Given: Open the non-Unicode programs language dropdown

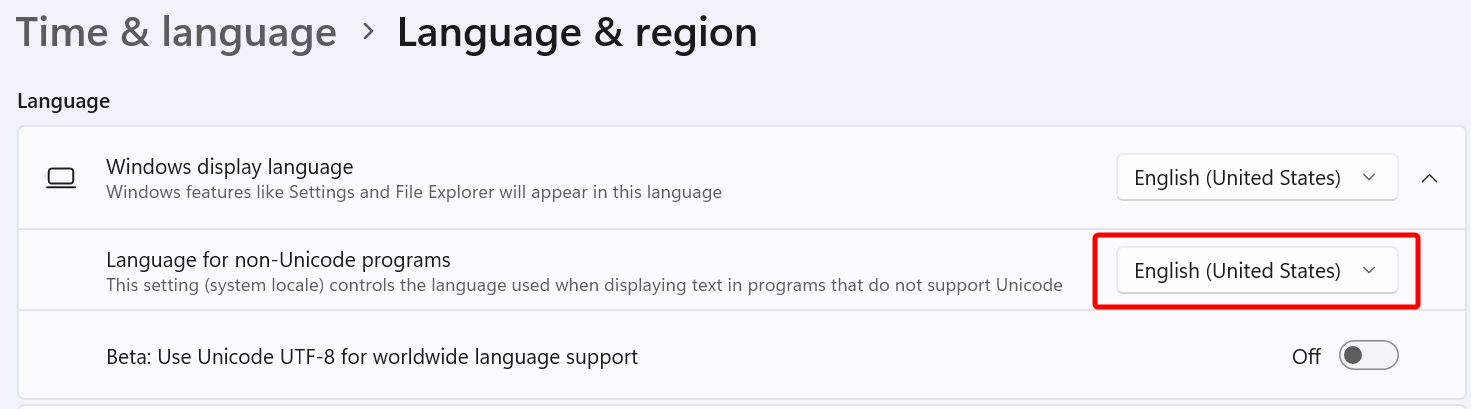Looking at the screenshot, I should click(1256, 270).
